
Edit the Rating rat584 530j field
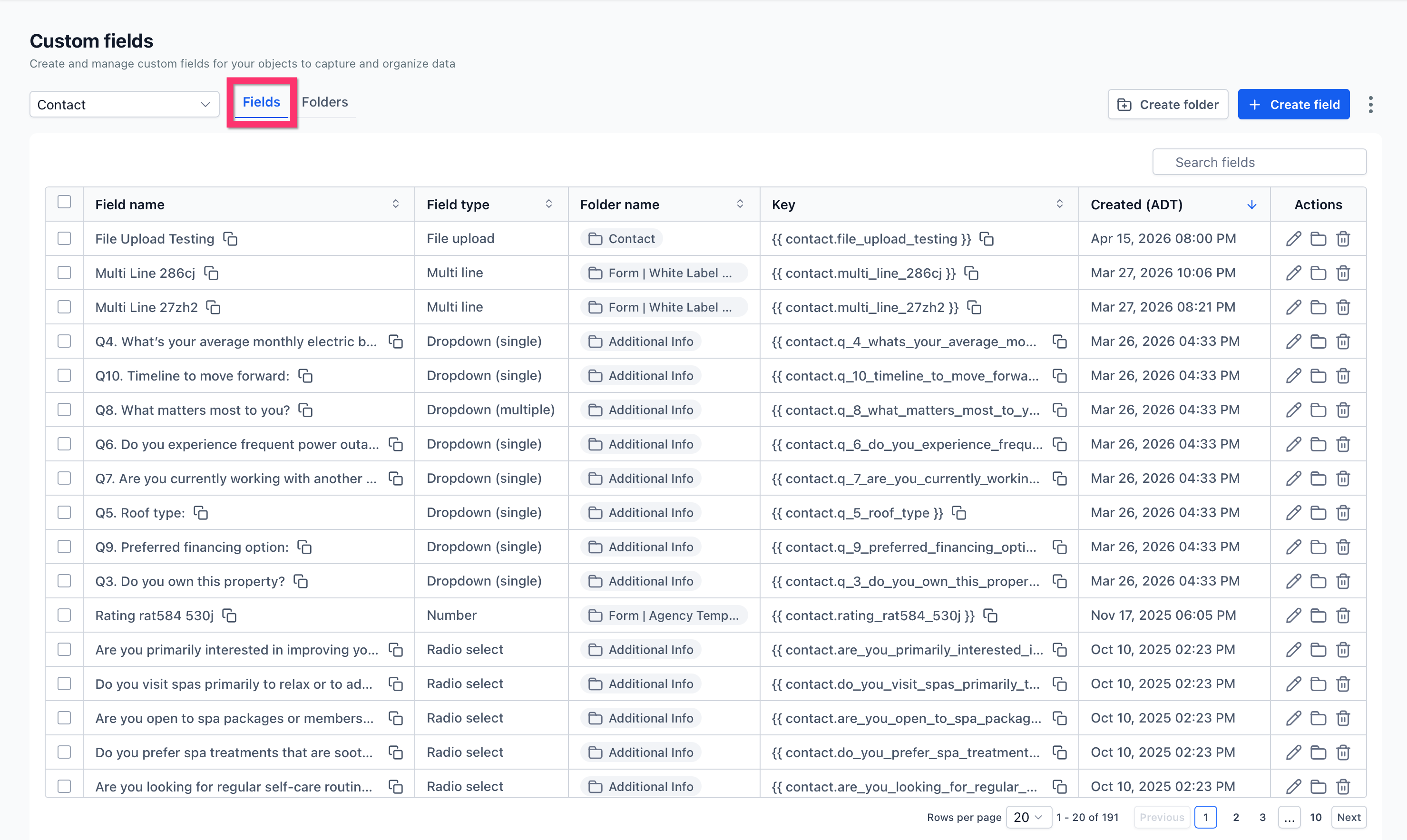coord(1293,615)
